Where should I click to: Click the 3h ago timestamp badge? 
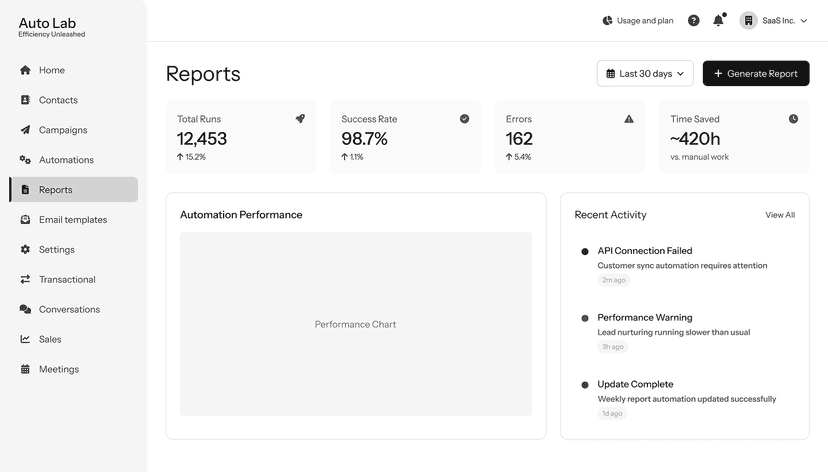613,346
